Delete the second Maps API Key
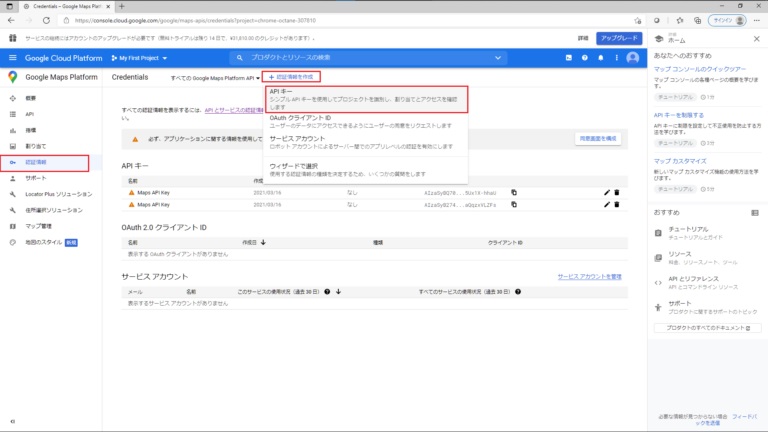 (617, 204)
